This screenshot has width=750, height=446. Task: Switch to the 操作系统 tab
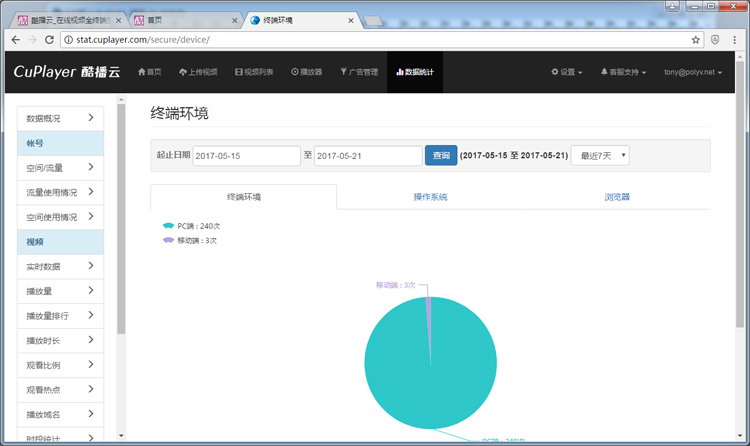[x=430, y=197]
